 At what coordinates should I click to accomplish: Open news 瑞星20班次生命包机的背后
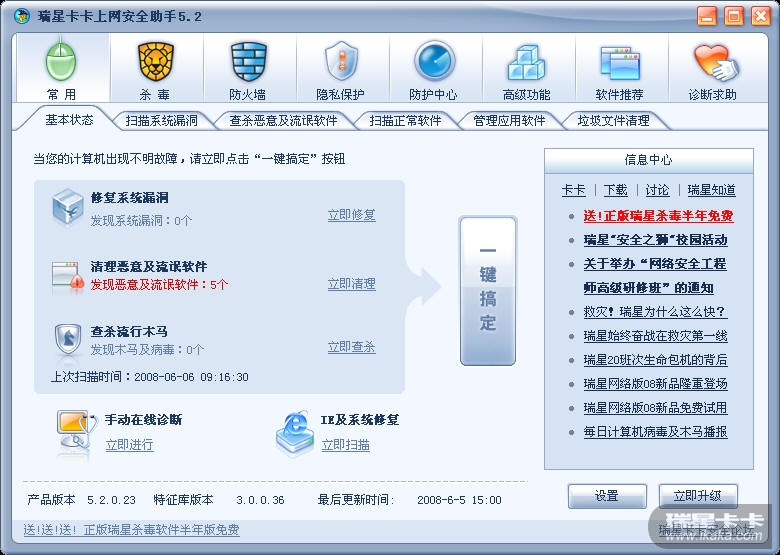click(x=655, y=360)
